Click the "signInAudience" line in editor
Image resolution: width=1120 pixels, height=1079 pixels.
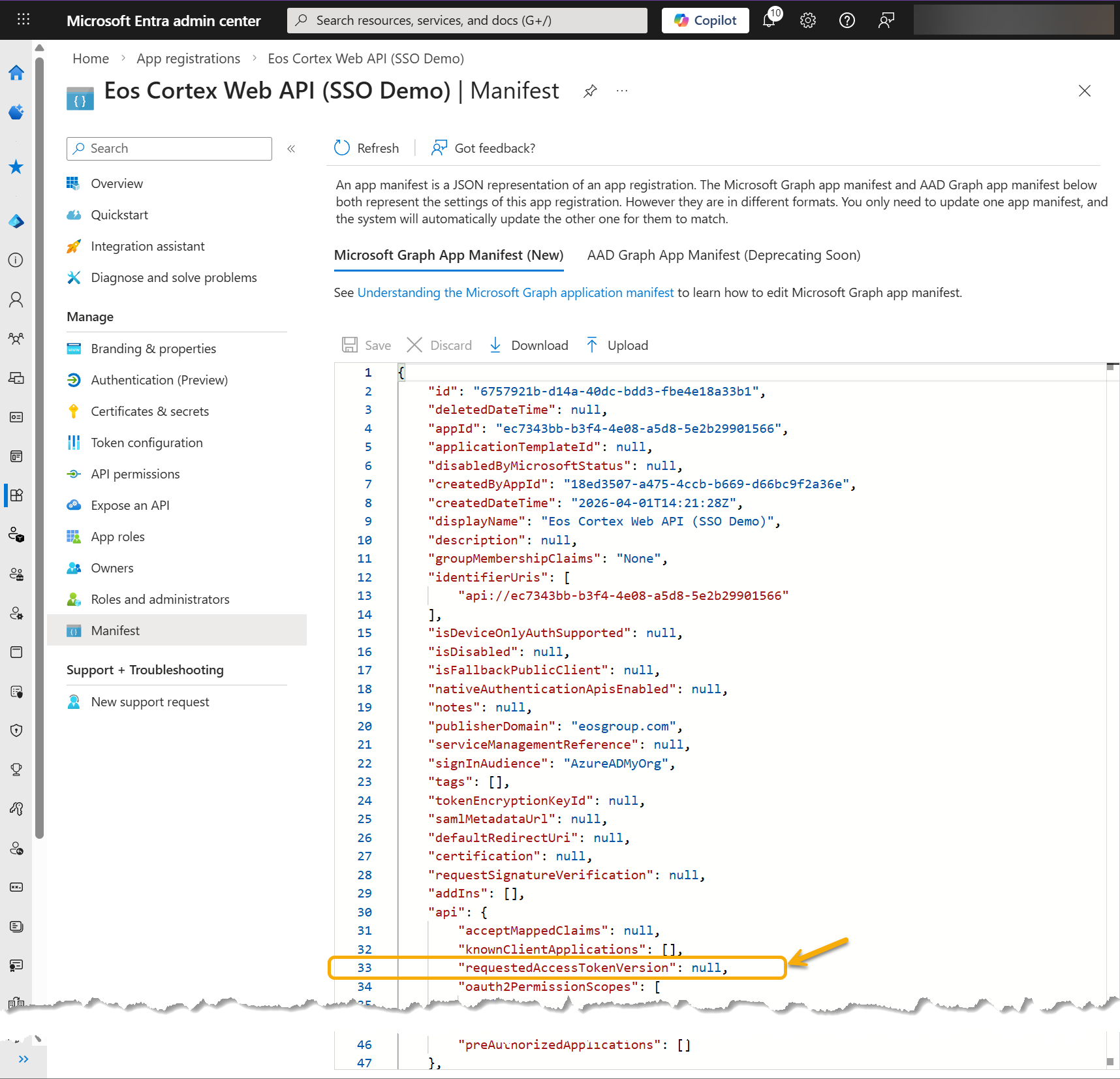[x=552, y=763]
